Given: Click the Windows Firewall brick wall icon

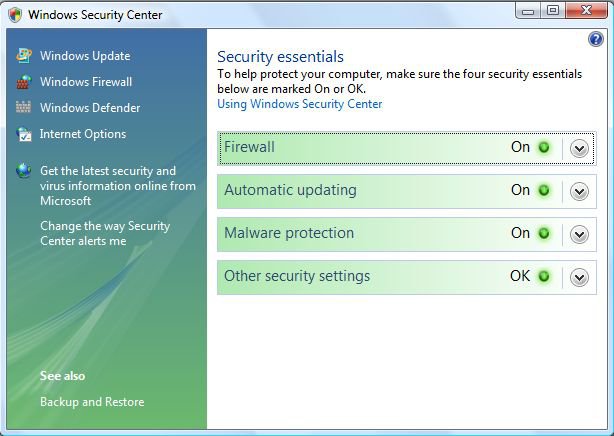Looking at the screenshot, I should point(23,82).
